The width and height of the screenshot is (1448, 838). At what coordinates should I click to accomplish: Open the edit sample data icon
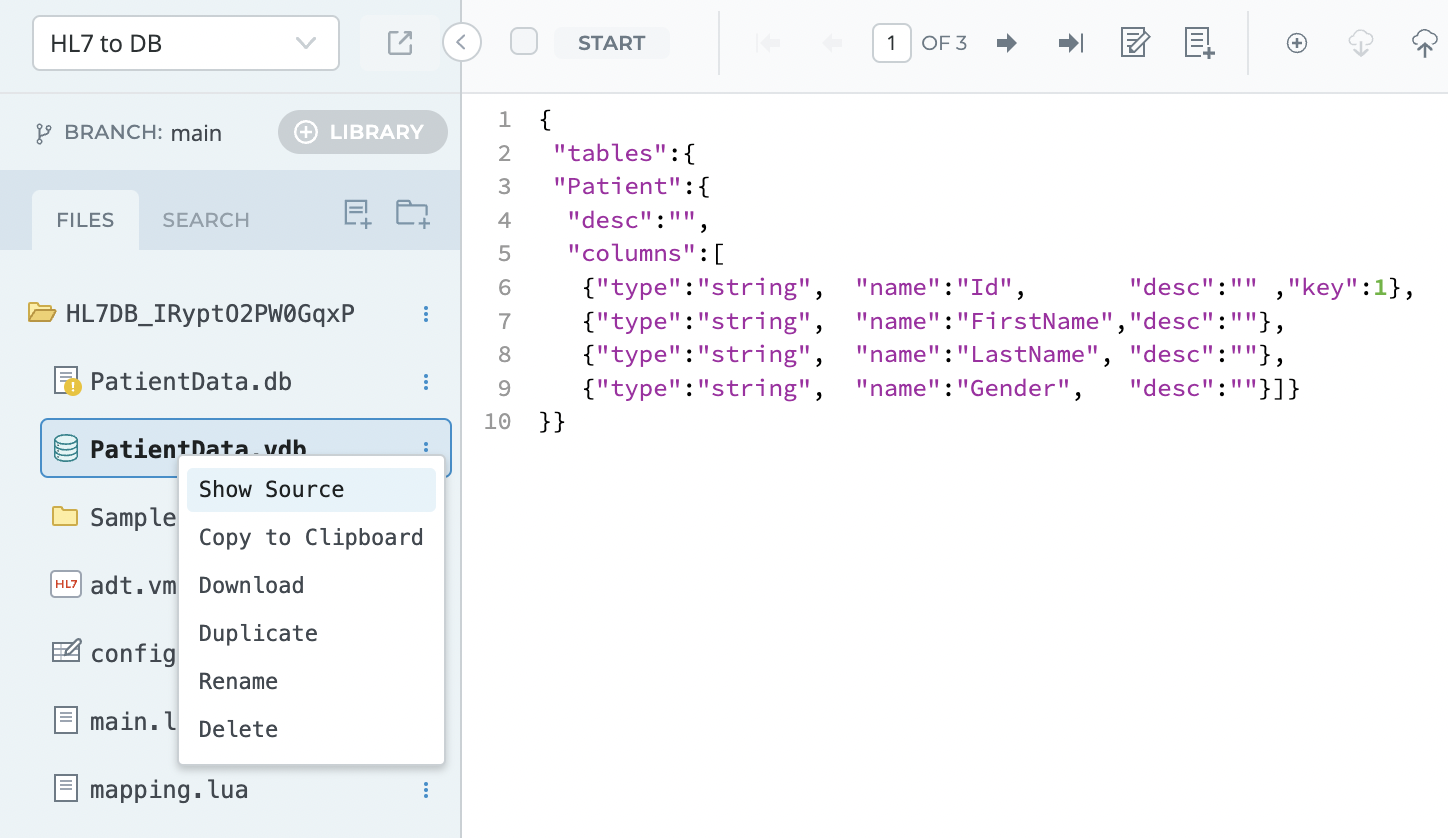[x=1134, y=43]
